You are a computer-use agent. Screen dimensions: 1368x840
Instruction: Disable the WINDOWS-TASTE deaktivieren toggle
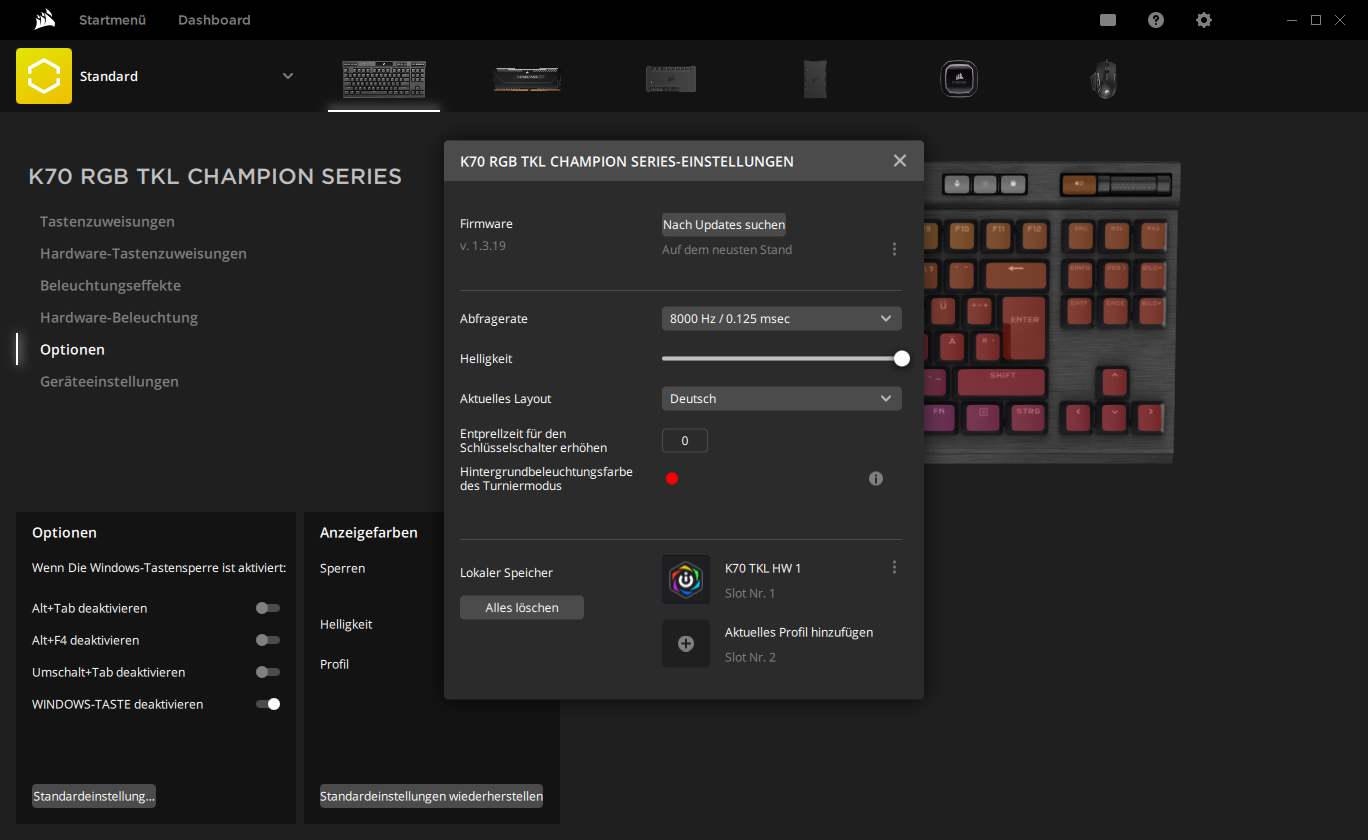click(267, 704)
